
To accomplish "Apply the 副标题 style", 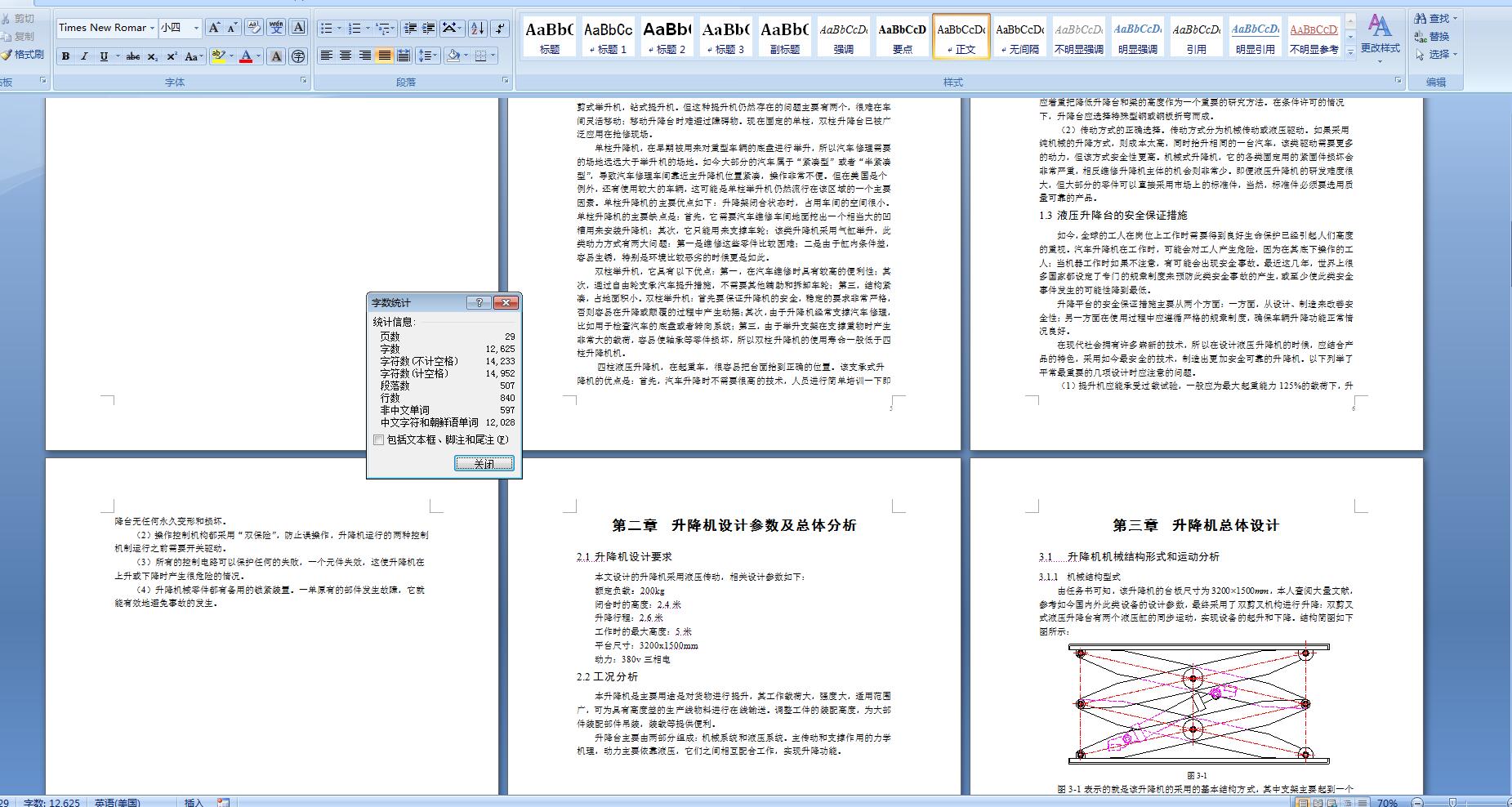I will (785, 37).
